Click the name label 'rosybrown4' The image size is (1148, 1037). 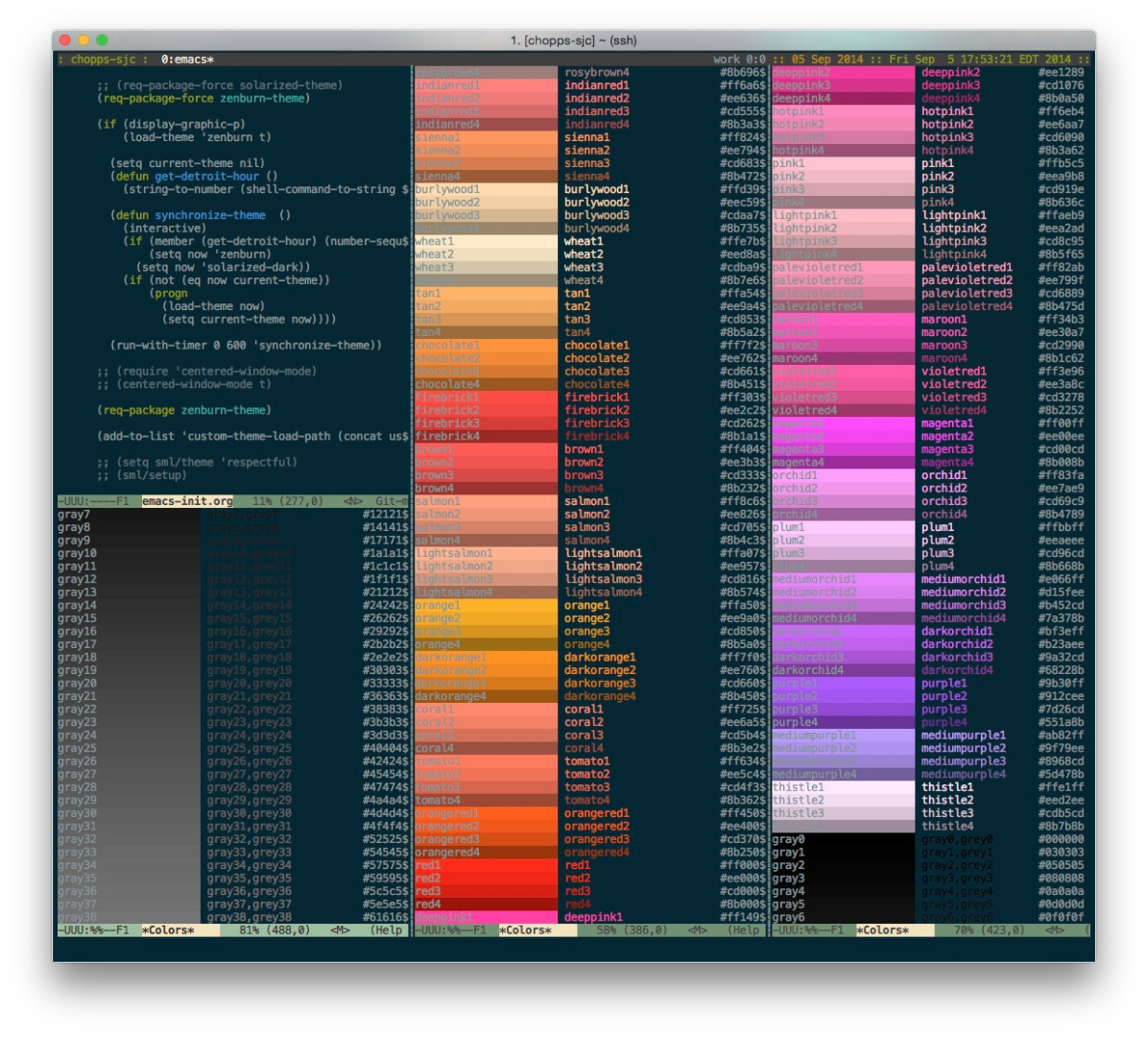(597, 72)
